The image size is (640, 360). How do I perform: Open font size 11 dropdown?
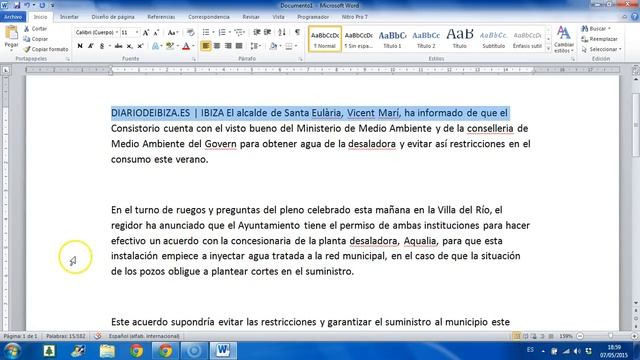137,32
